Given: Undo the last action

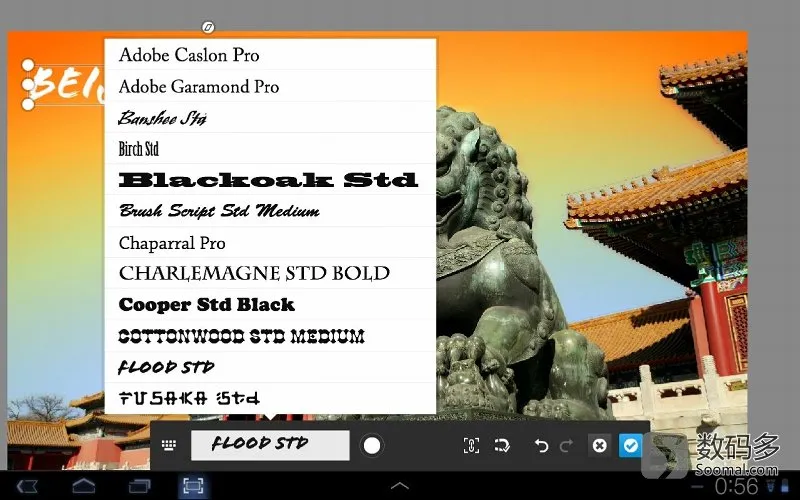Looking at the screenshot, I should [x=541, y=446].
